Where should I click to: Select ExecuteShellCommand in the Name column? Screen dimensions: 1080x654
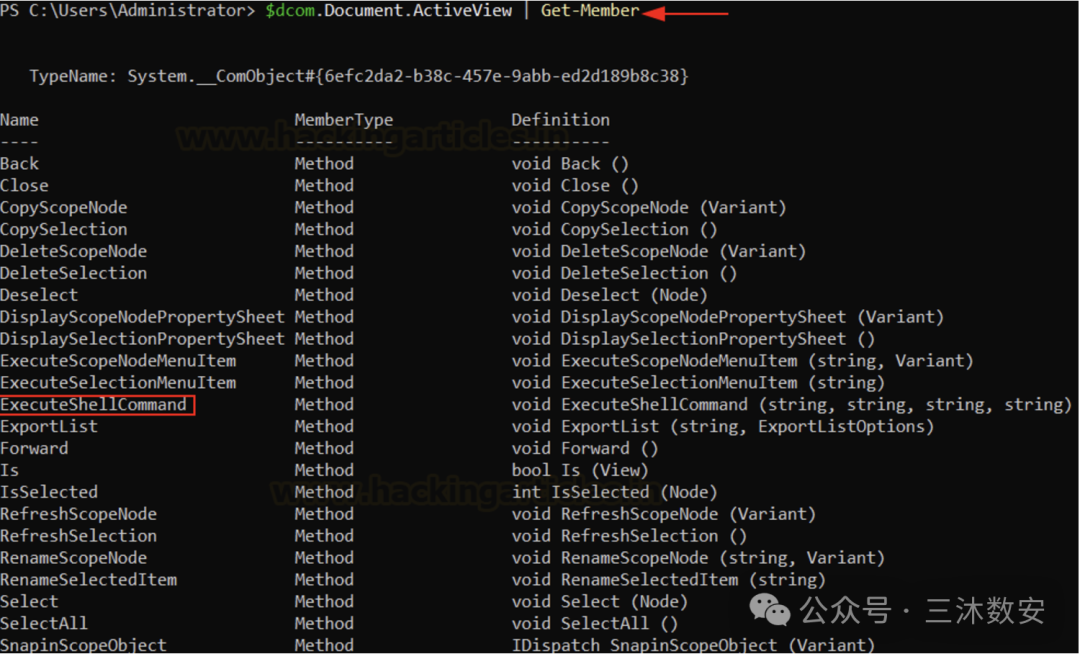click(94, 405)
